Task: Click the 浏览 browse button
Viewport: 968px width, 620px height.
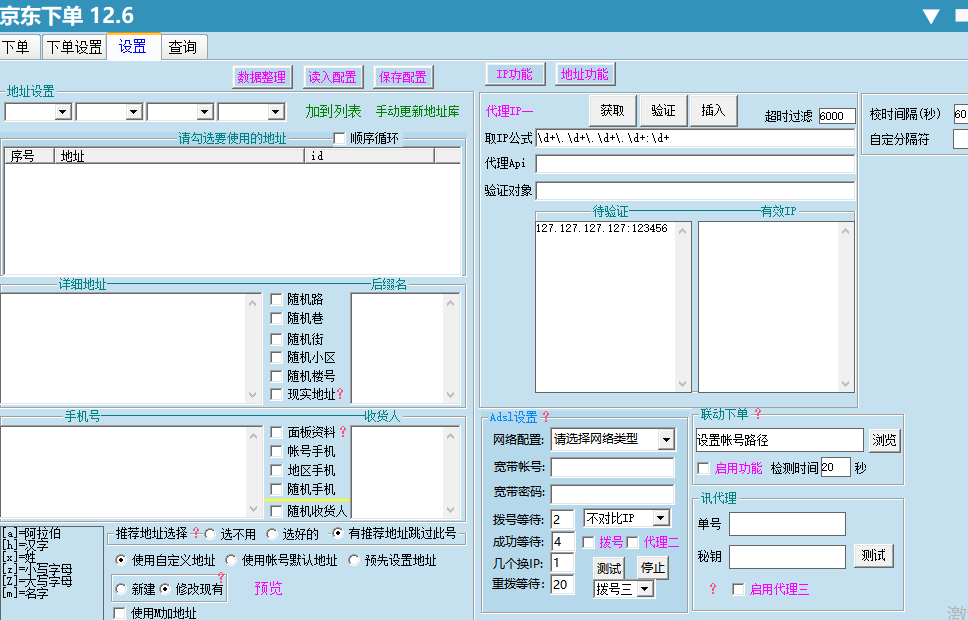Action: pos(883,440)
